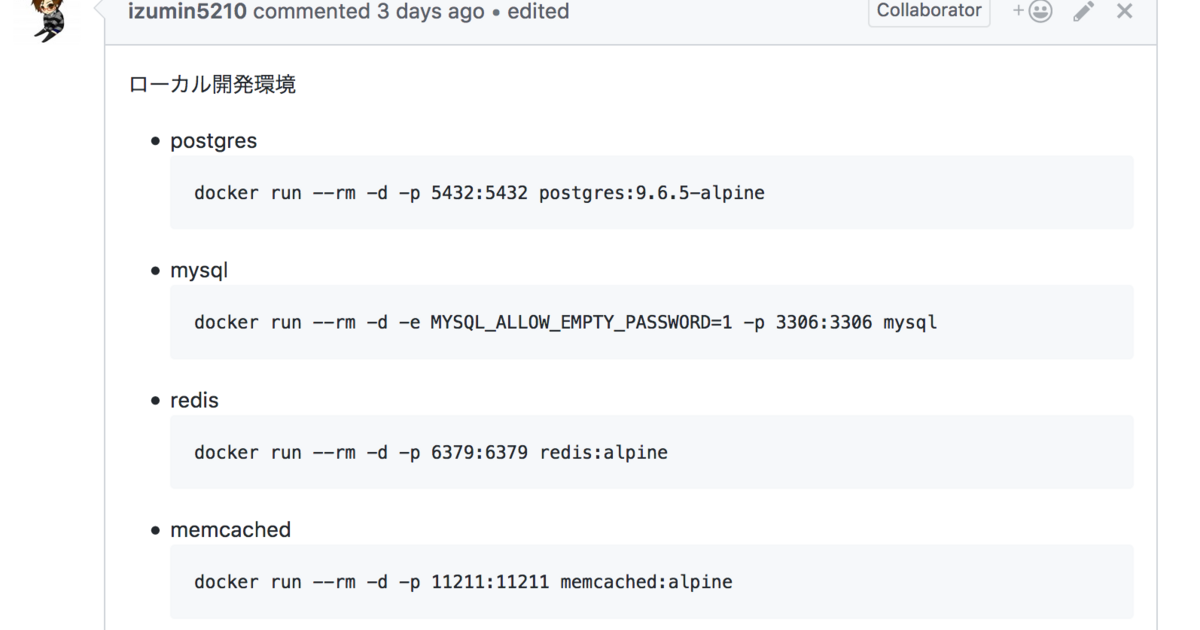This screenshot has height=630, width=1200.
Task: Click the postgres:9.6.5-alpine image name
Action: [x=651, y=193]
